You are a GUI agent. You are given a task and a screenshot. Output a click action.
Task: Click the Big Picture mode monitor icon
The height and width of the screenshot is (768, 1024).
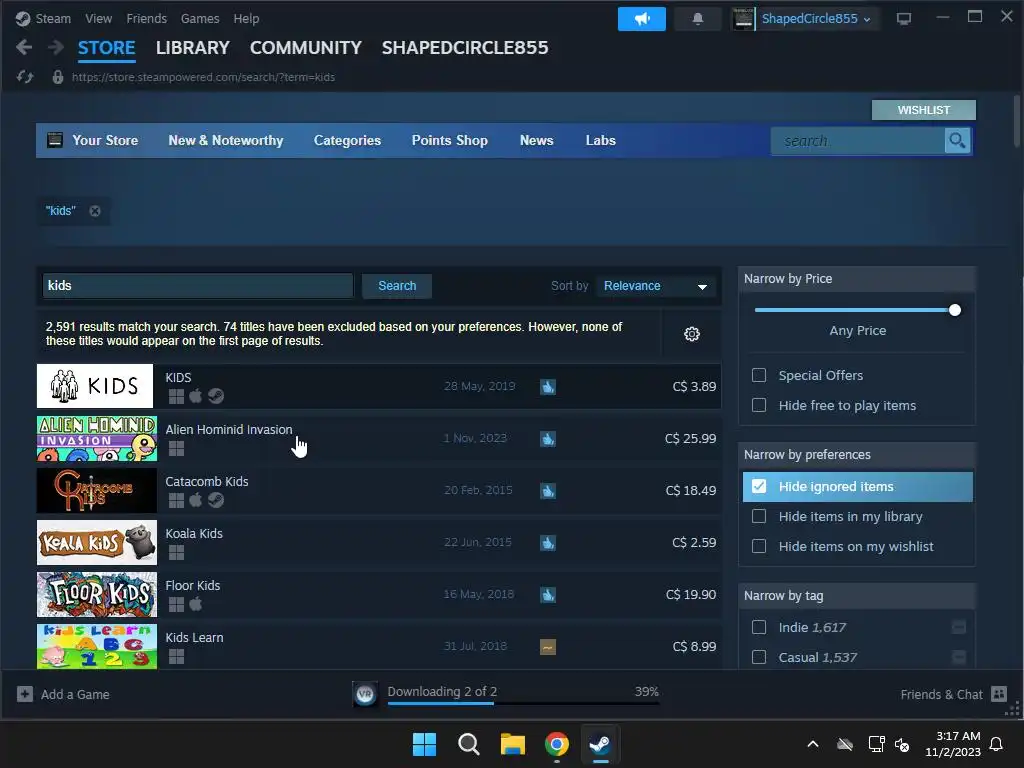(904, 19)
